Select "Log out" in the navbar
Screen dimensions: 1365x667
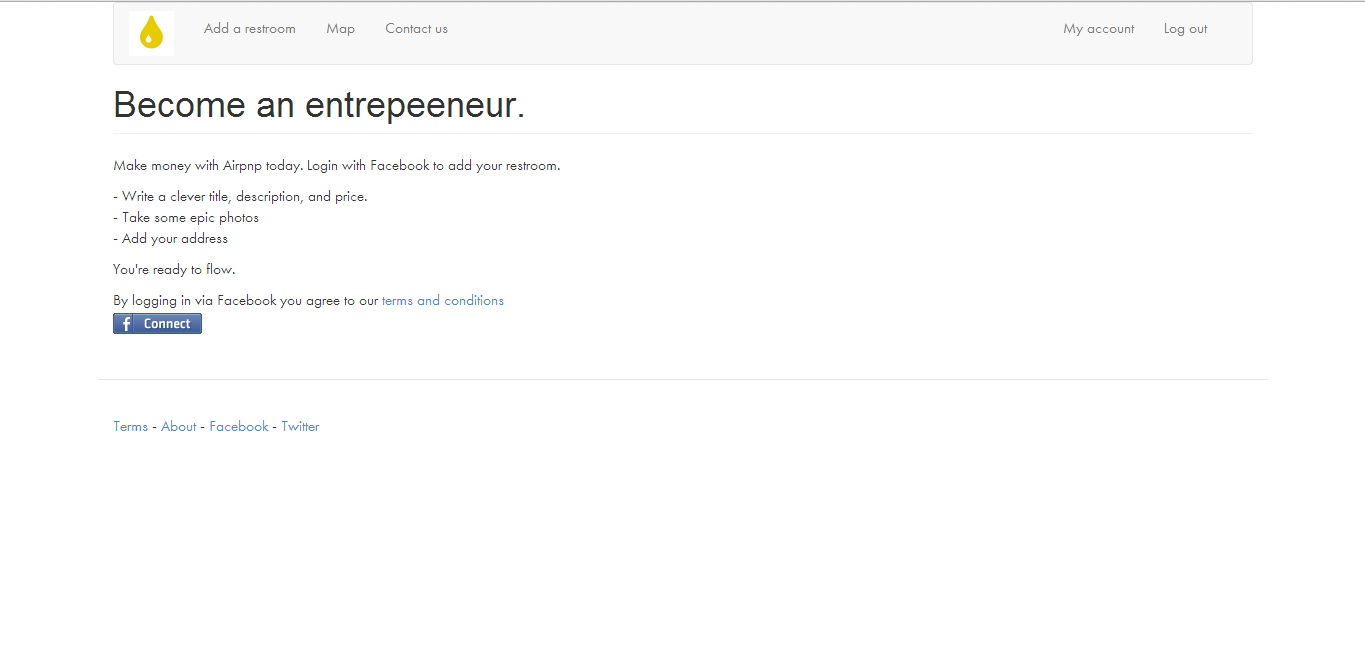(x=1185, y=29)
